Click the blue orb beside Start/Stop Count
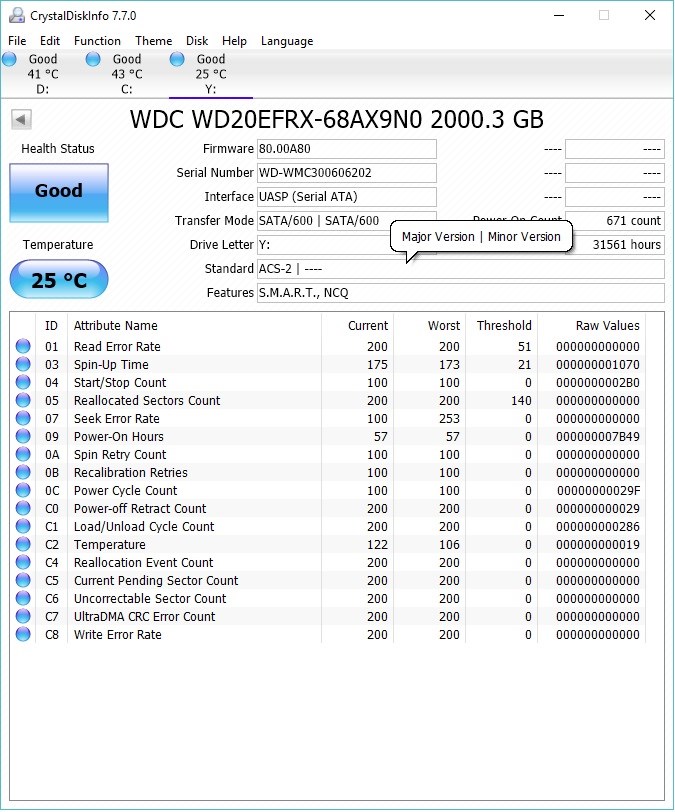Image resolution: width=675 pixels, height=812 pixels. (x=23, y=382)
